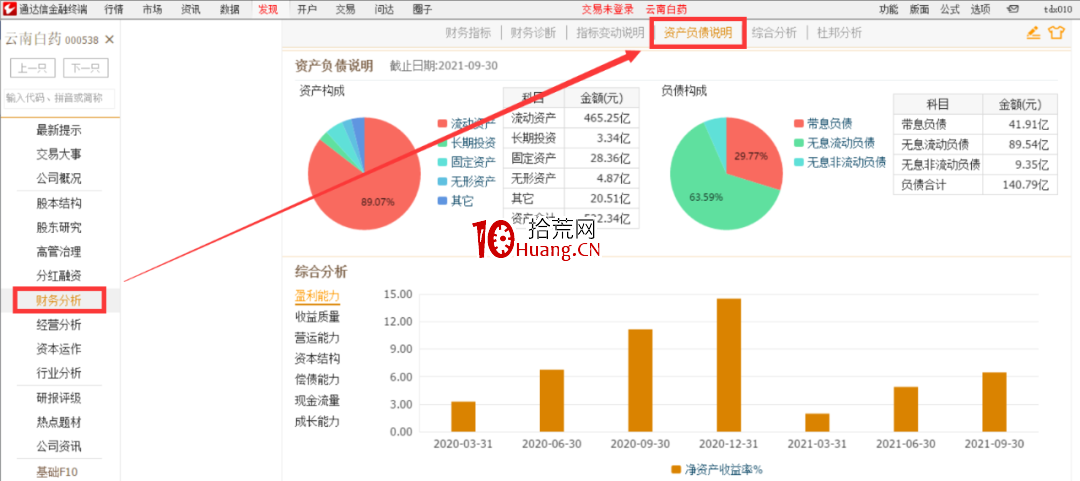1080x481 pixels.
Task: Switch to the 财务诊断 tab
Action: [533, 33]
